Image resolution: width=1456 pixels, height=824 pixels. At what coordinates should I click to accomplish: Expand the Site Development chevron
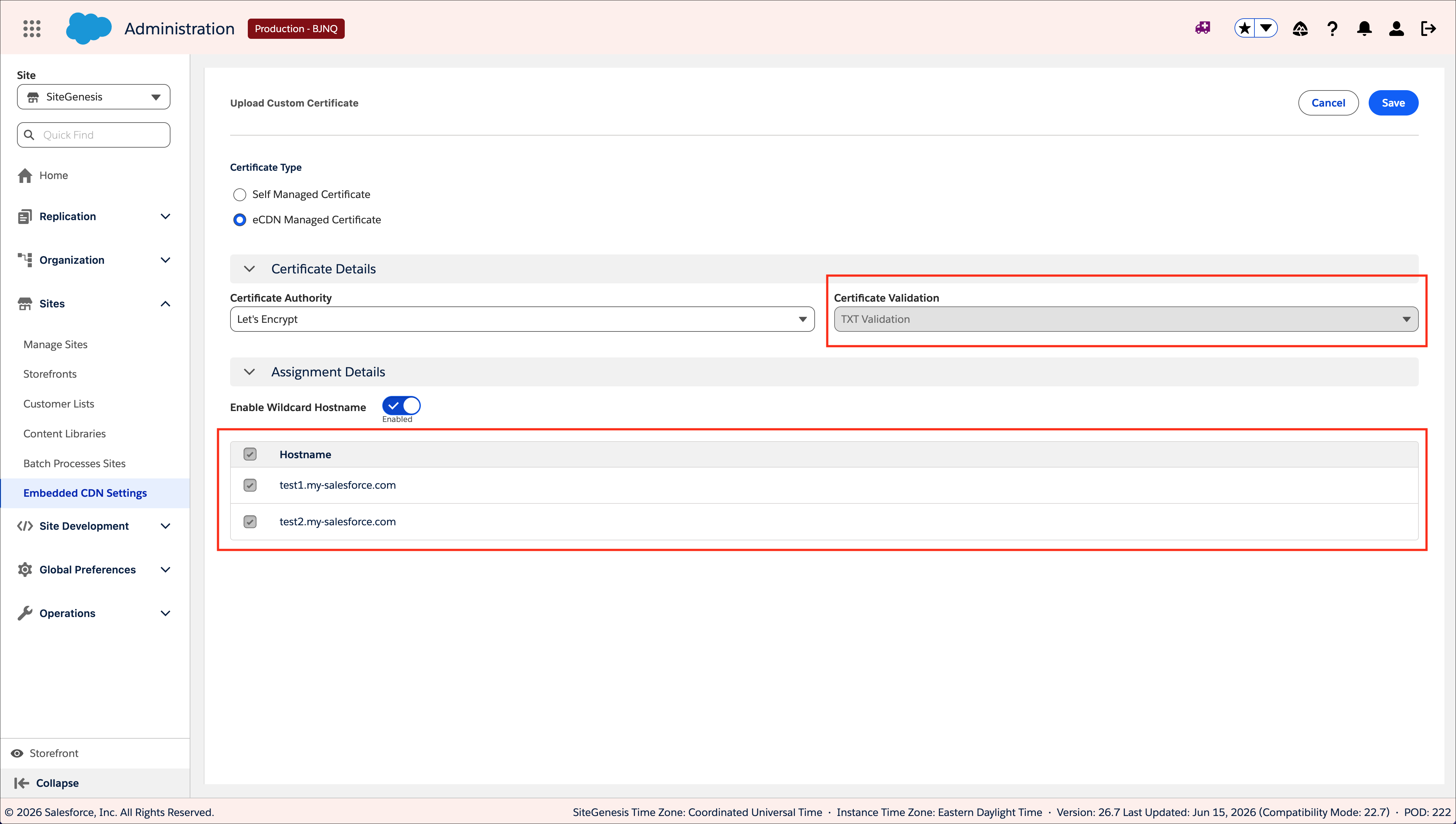[x=165, y=526]
